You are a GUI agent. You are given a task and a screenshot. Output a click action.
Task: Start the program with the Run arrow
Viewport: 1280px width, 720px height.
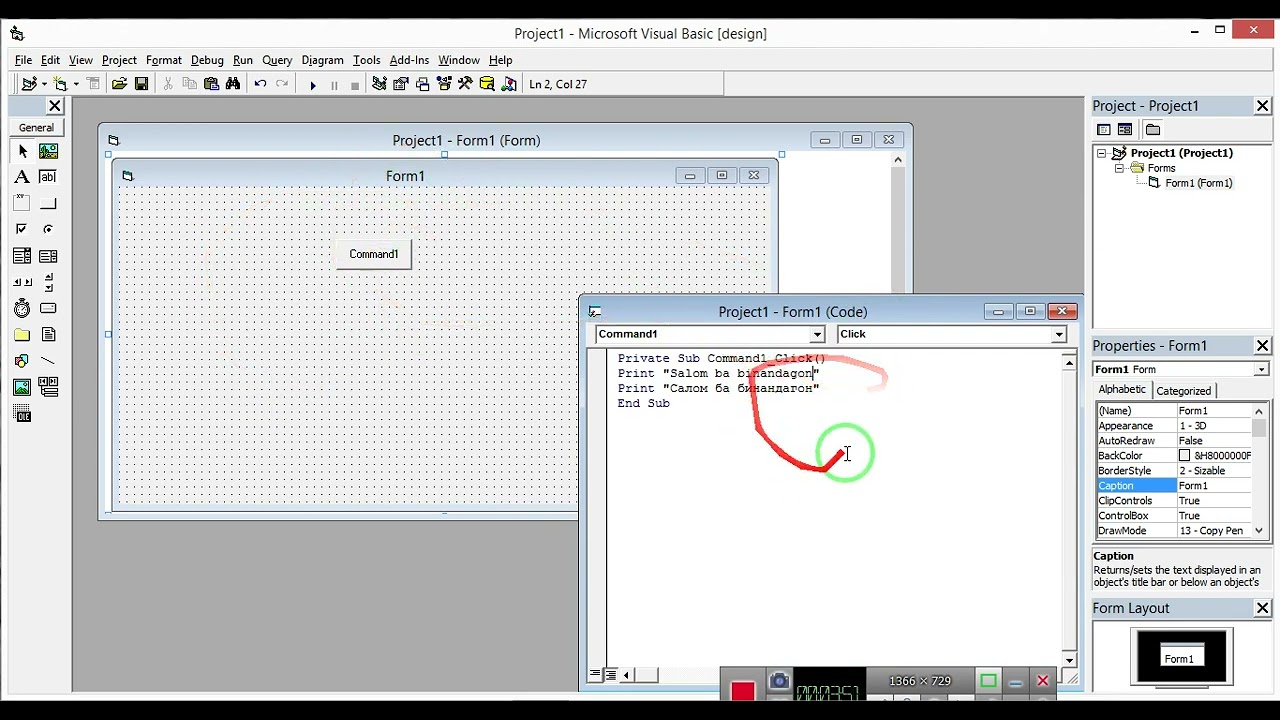(313, 85)
